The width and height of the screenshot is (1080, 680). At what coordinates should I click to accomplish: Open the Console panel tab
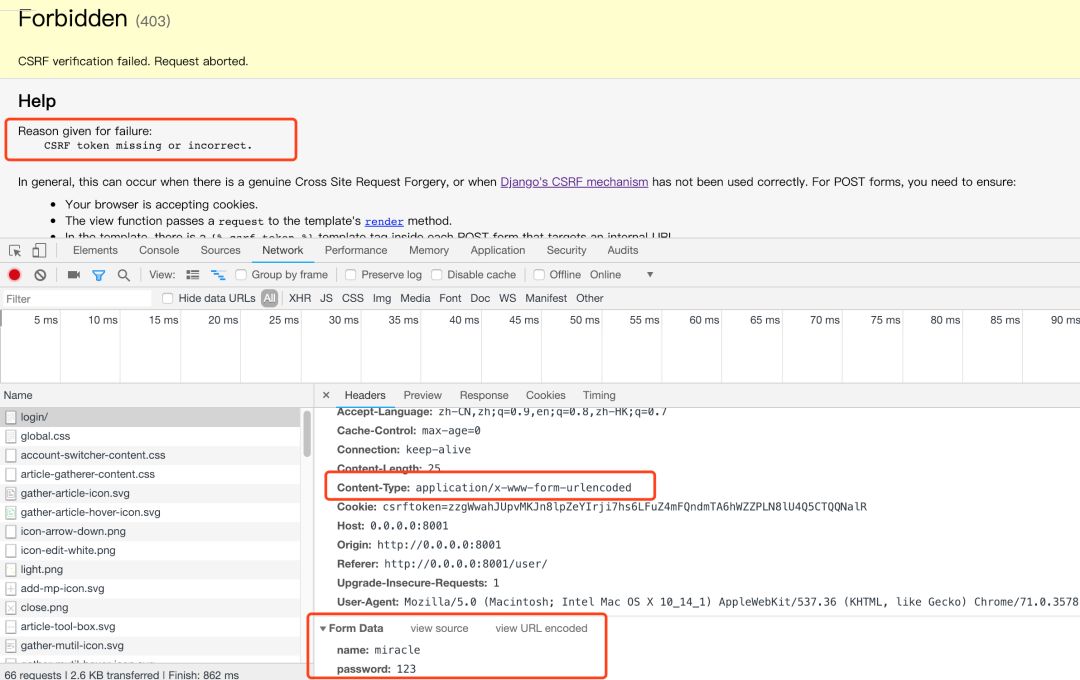point(159,251)
